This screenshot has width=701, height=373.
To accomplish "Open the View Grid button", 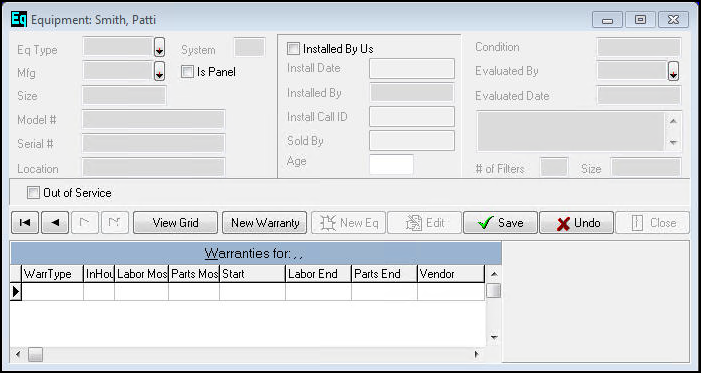I will click(175, 223).
